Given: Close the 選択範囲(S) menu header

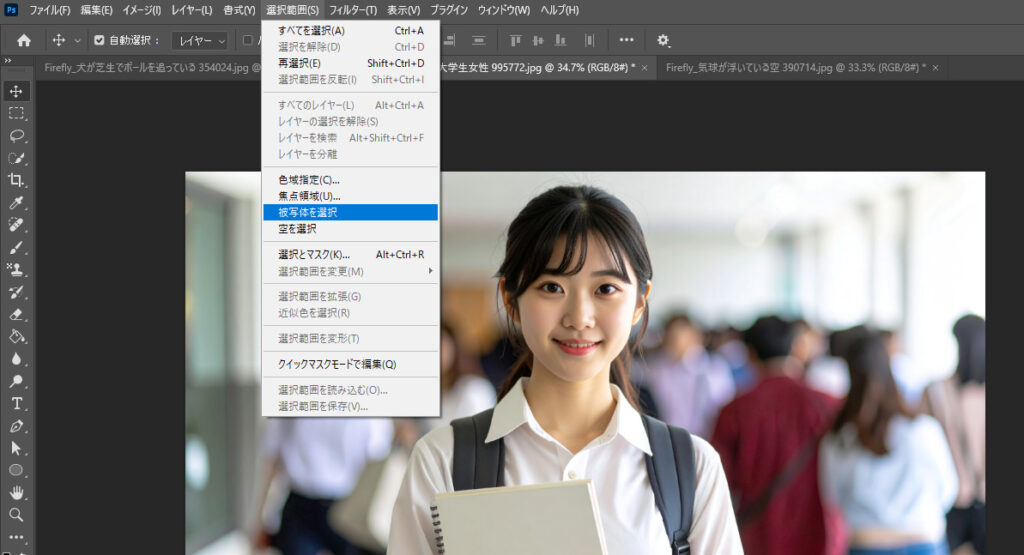Looking at the screenshot, I should coord(293,10).
